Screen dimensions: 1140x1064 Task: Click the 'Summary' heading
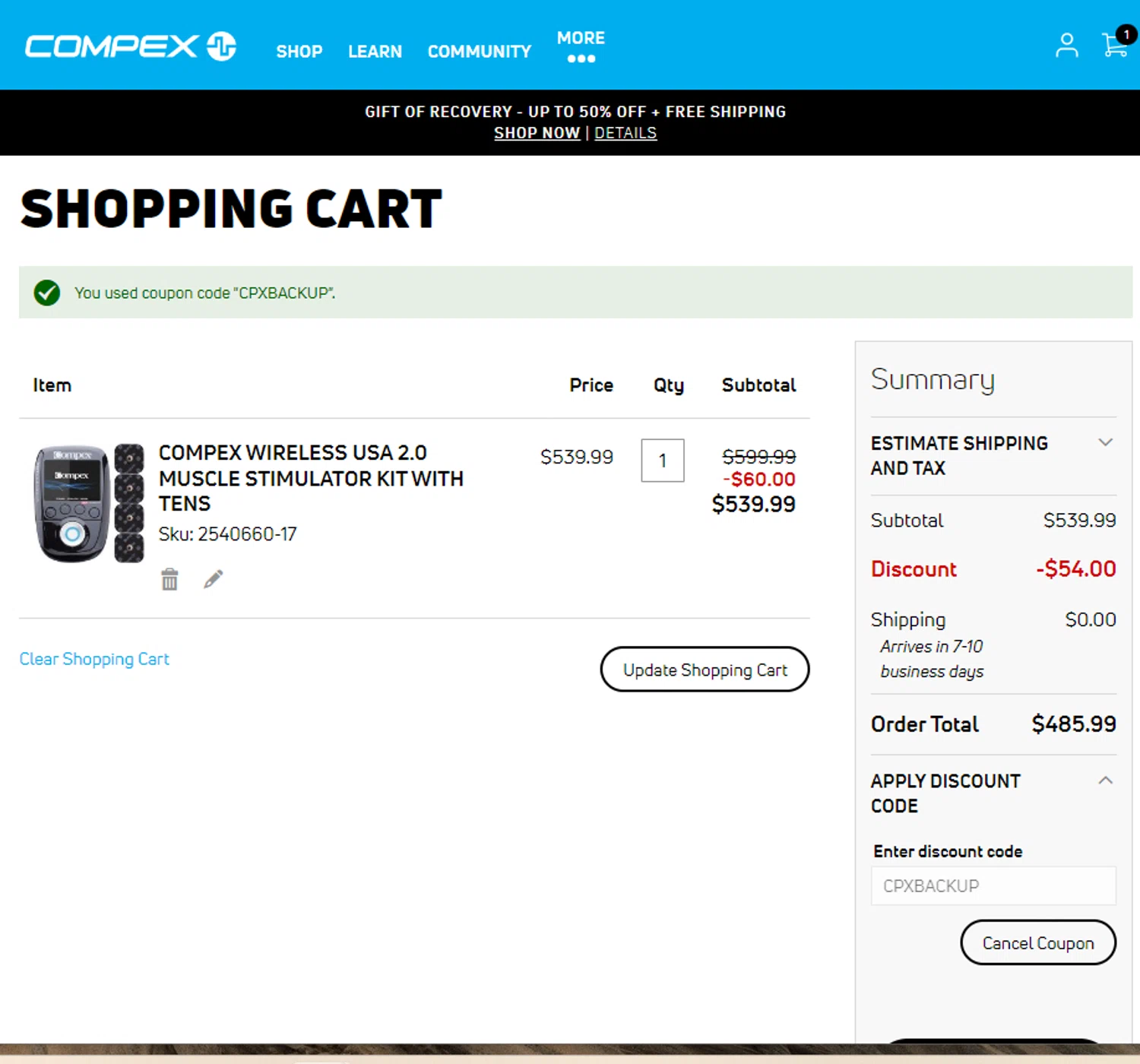tap(933, 379)
